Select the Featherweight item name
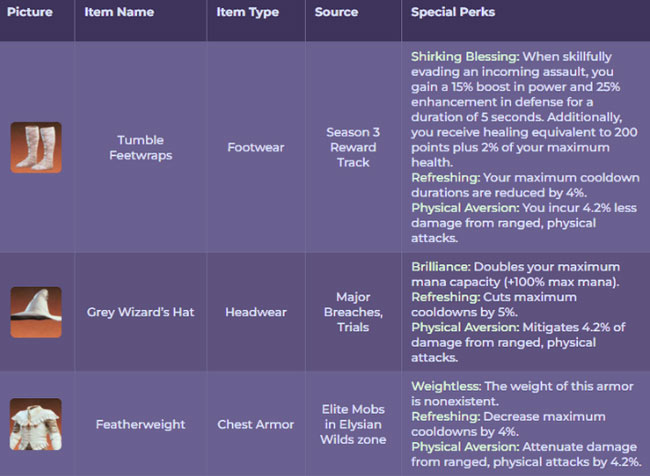This screenshot has height=476, width=650. click(140, 424)
